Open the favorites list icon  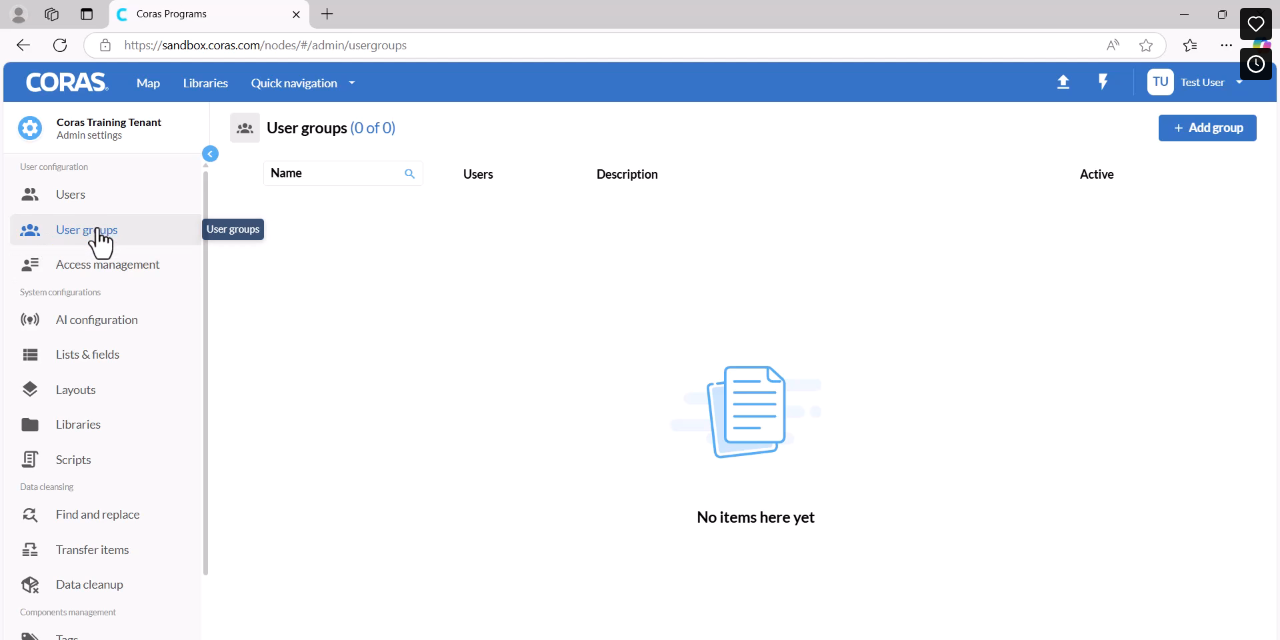pyautogui.click(x=1189, y=45)
